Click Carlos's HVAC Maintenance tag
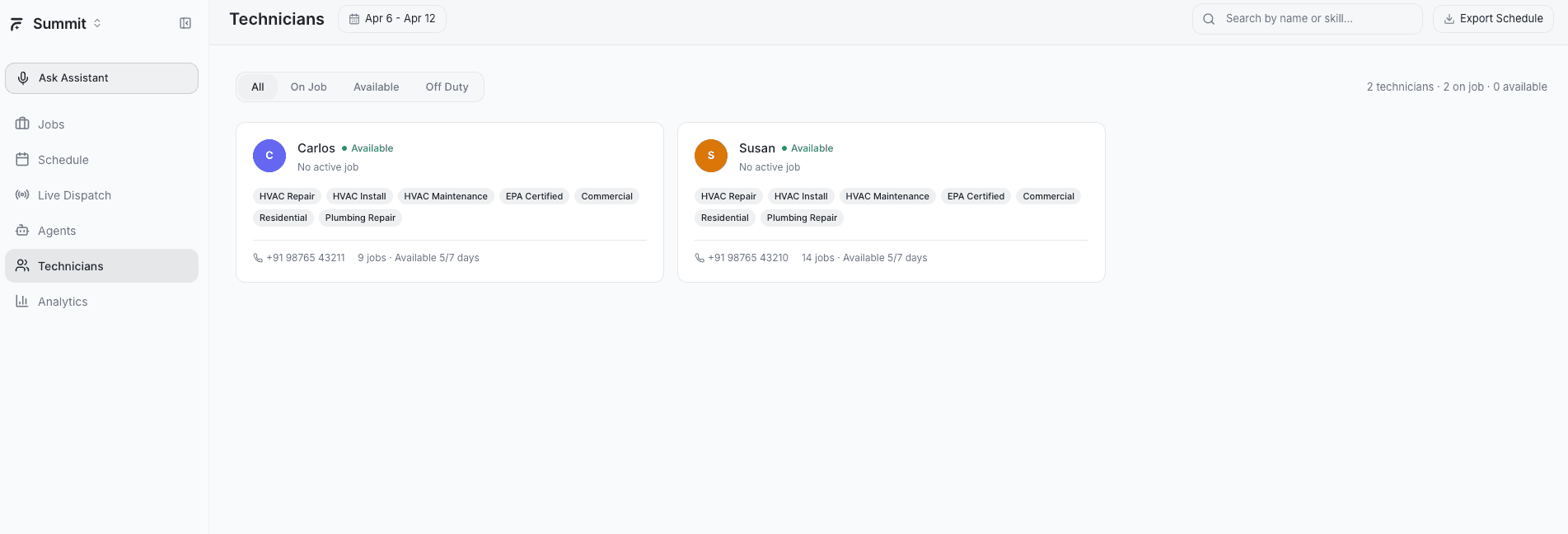Screen dimensions: 1568x534 pyautogui.click(x=446, y=196)
